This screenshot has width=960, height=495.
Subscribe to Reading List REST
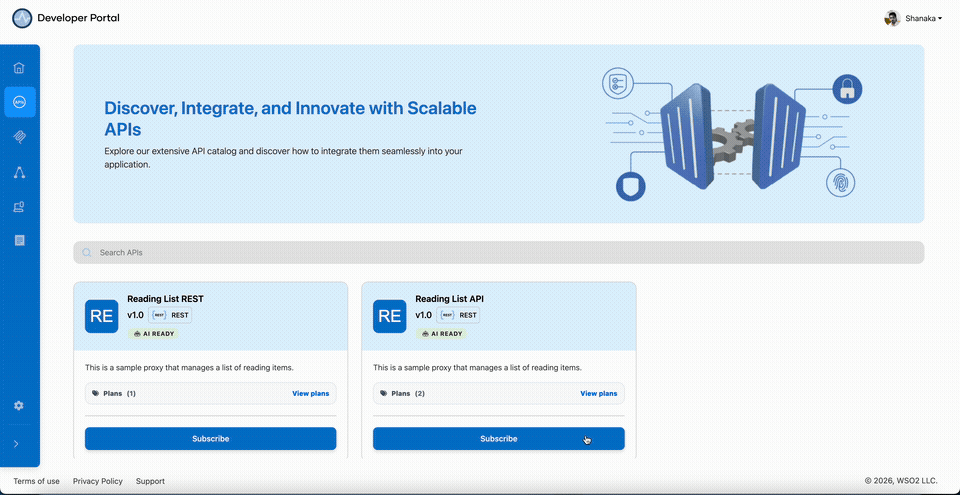211,439
